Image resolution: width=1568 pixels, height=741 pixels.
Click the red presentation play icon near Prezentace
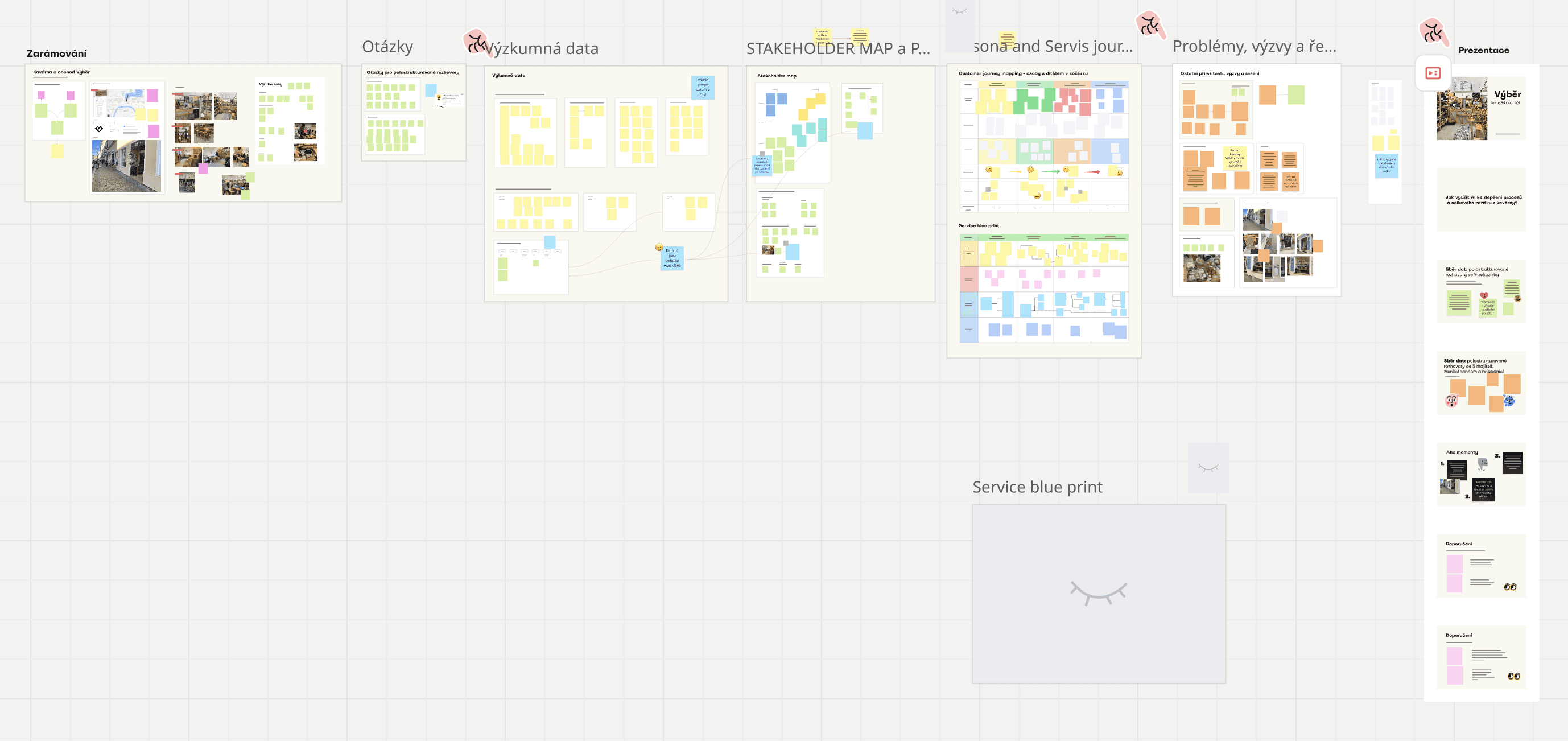tap(1433, 73)
